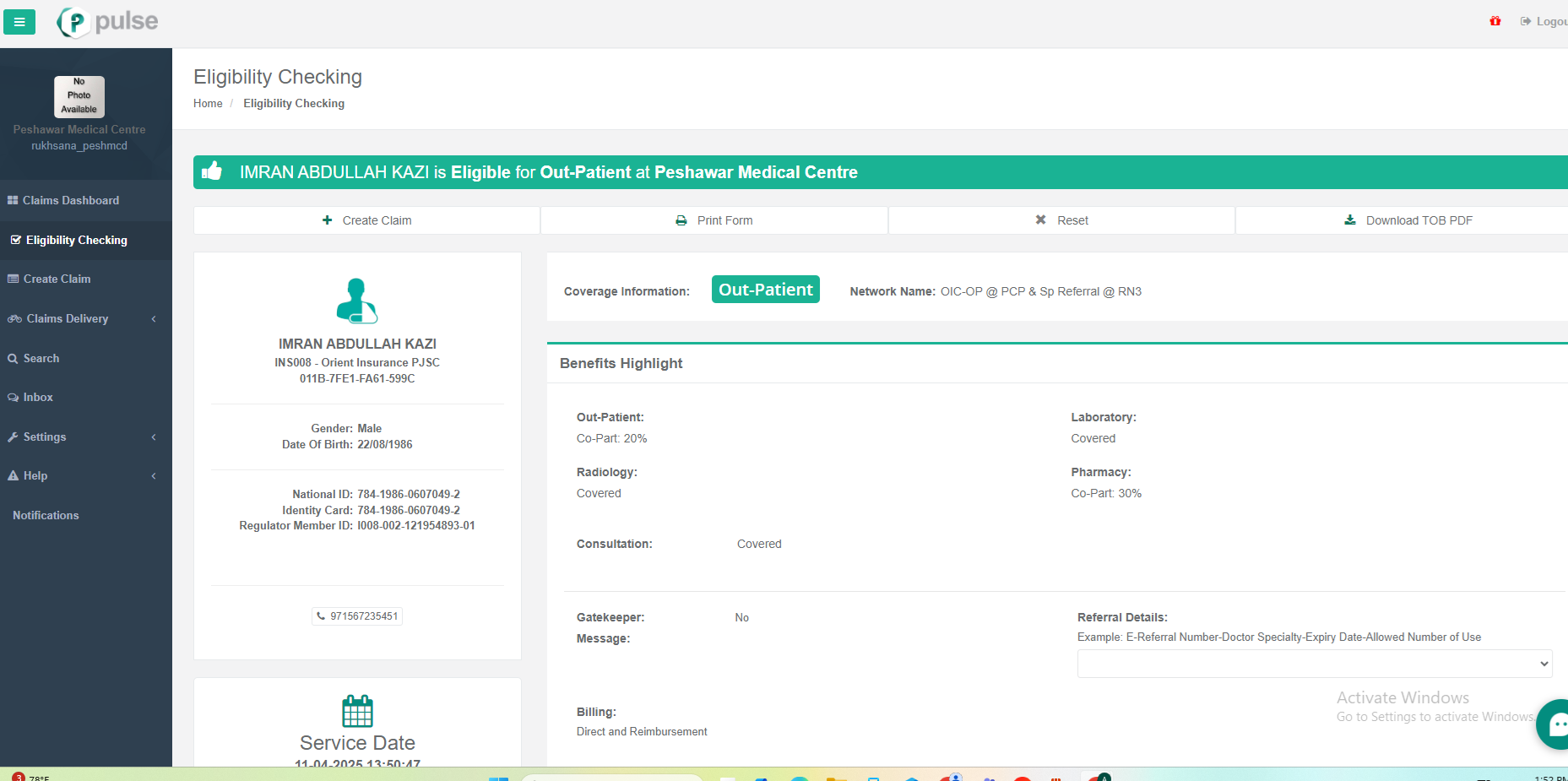
Task: Click the Create Claim button
Action: click(x=366, y=220)
